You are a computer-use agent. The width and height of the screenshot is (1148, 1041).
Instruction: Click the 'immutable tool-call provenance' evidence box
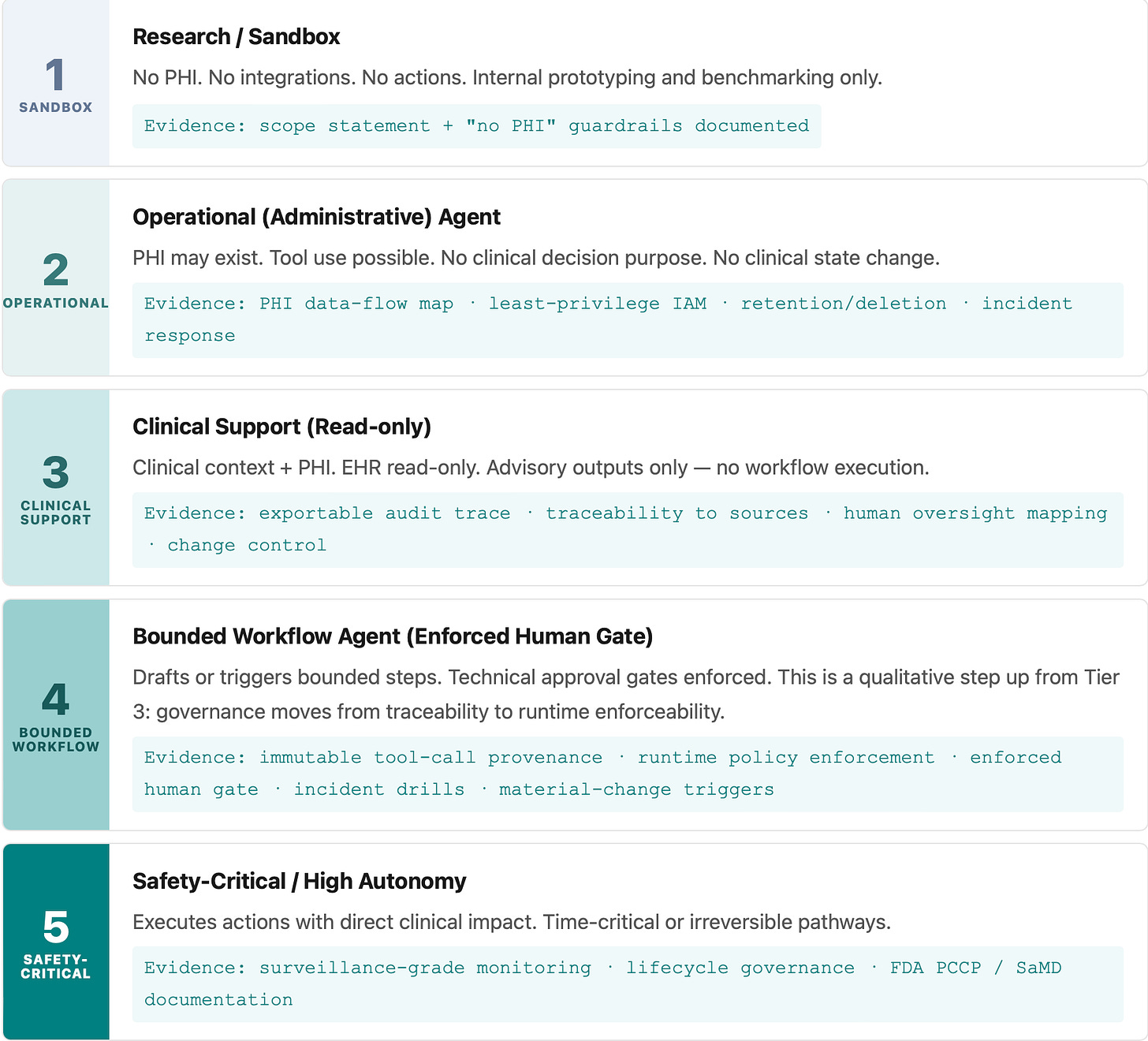(x=628, y=774)
